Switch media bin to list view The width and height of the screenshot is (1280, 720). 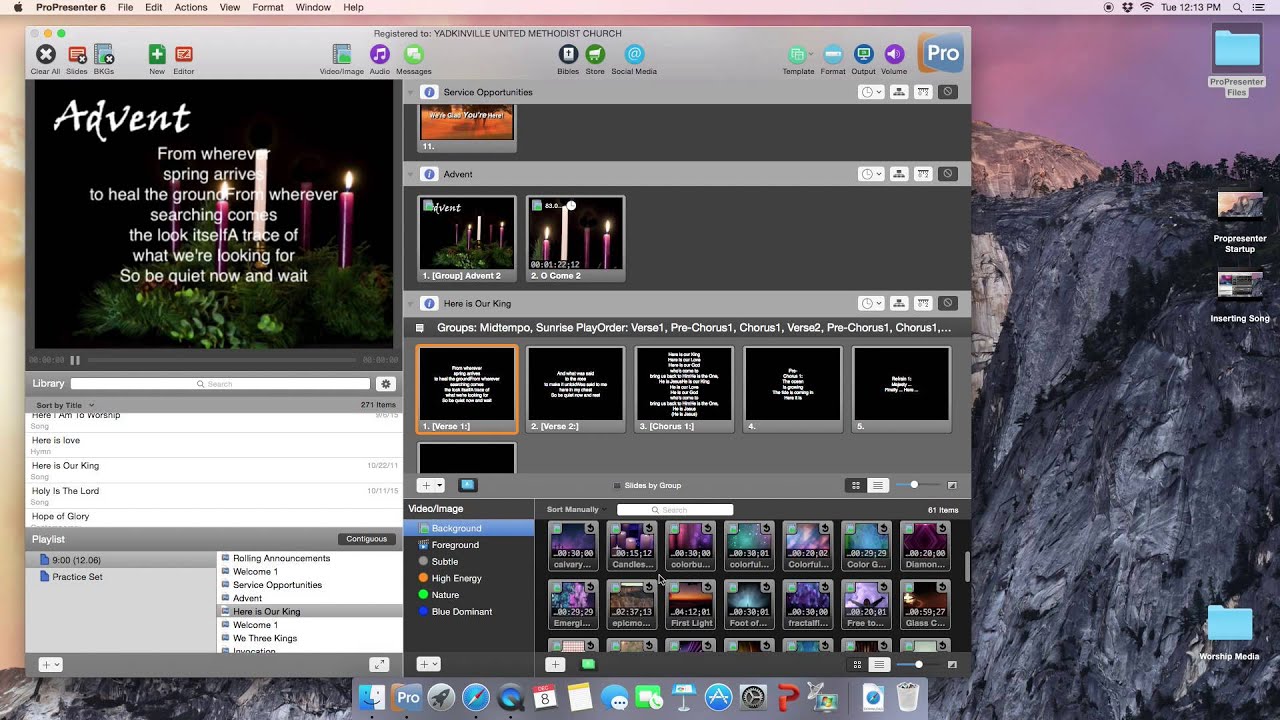pyautogui.click(x=879, y=664)
